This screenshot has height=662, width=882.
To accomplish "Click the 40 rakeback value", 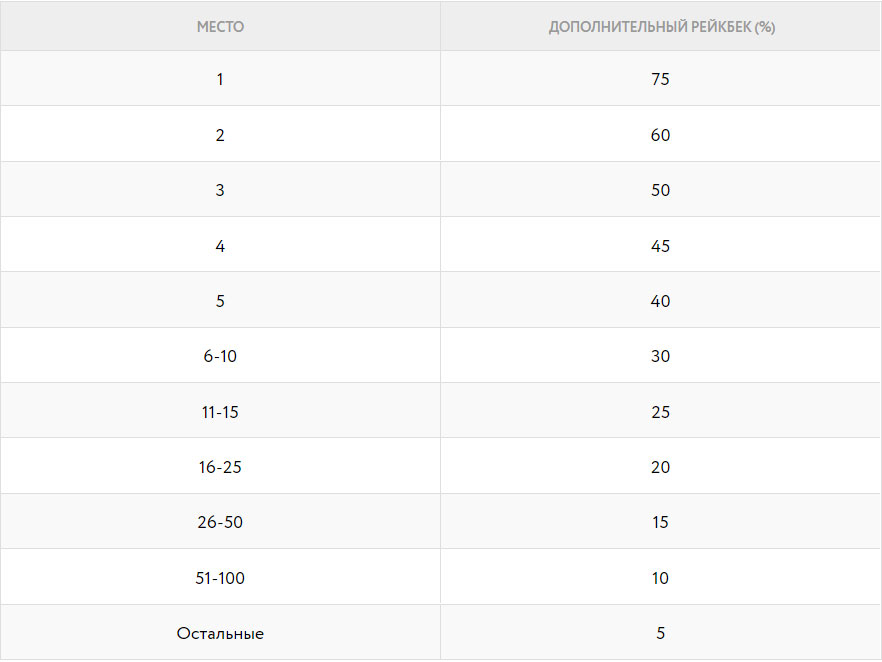I will pos(660,301).
